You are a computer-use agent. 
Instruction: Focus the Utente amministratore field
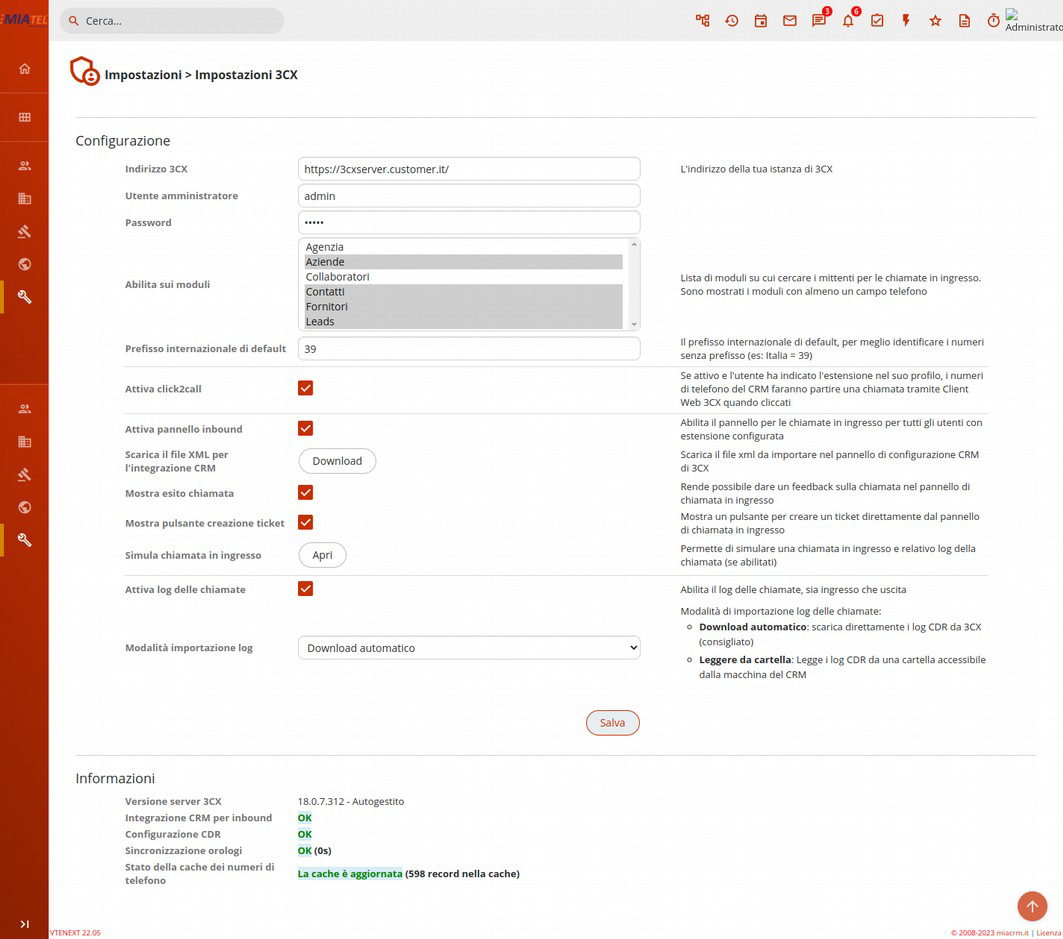pyautogui.click(x=469, y=196)
